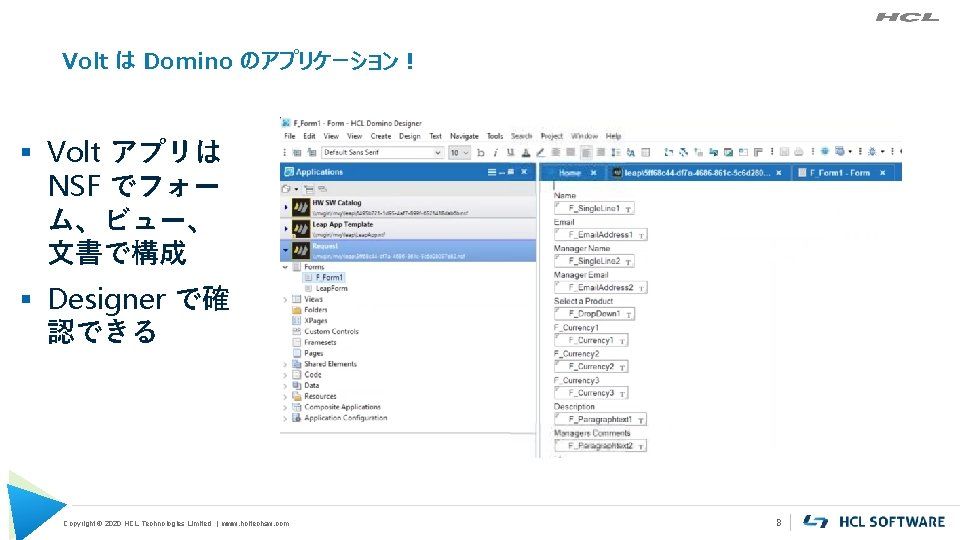Collapse the Forms node
Screen dimensions: 960x540
click(285, 267)
